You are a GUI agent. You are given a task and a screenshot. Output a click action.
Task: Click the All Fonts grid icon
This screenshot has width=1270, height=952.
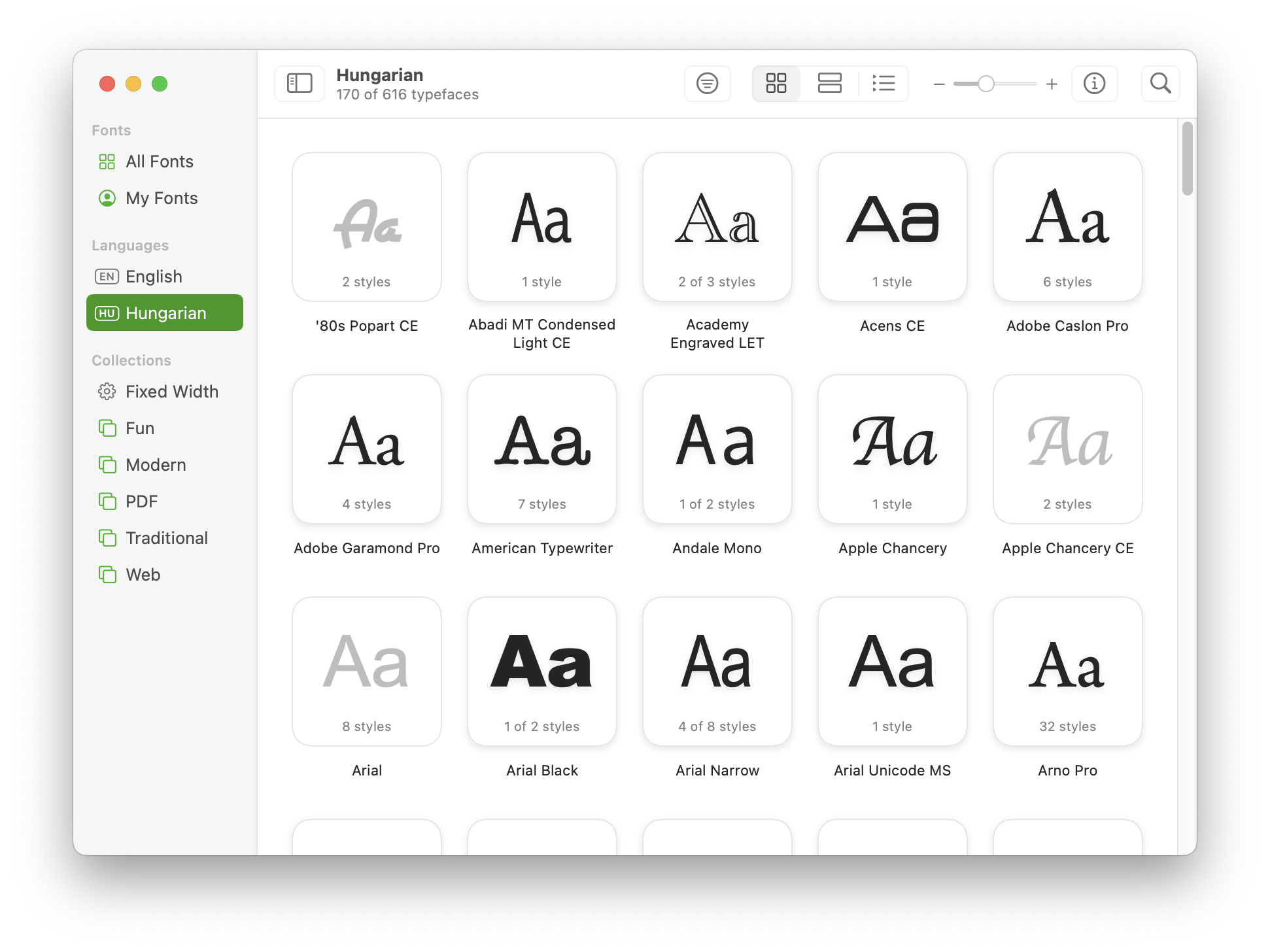[107, 161]
